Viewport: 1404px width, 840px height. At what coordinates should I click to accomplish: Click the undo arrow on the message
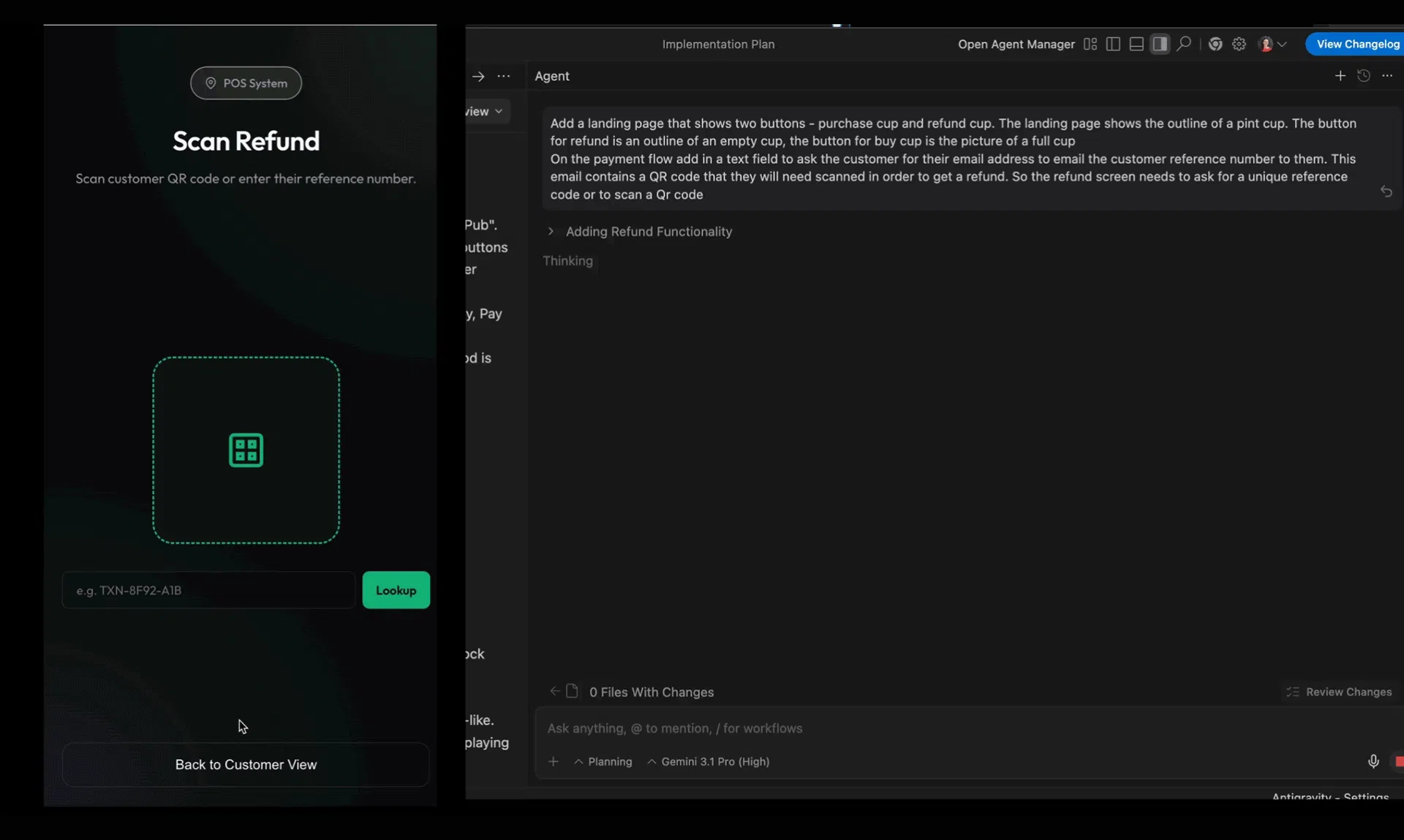pyautogui.click(x=1386, y=192)
